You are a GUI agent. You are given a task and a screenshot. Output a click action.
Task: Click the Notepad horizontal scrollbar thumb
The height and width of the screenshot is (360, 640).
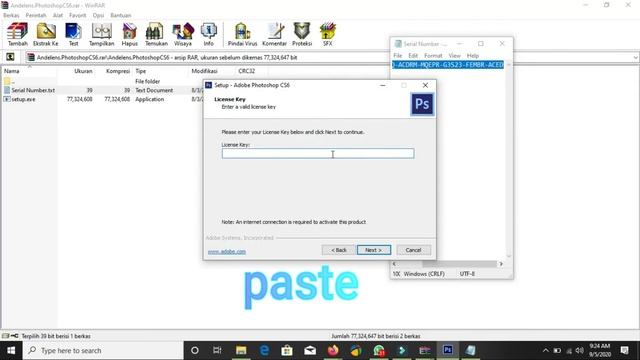tap(460, 264)
